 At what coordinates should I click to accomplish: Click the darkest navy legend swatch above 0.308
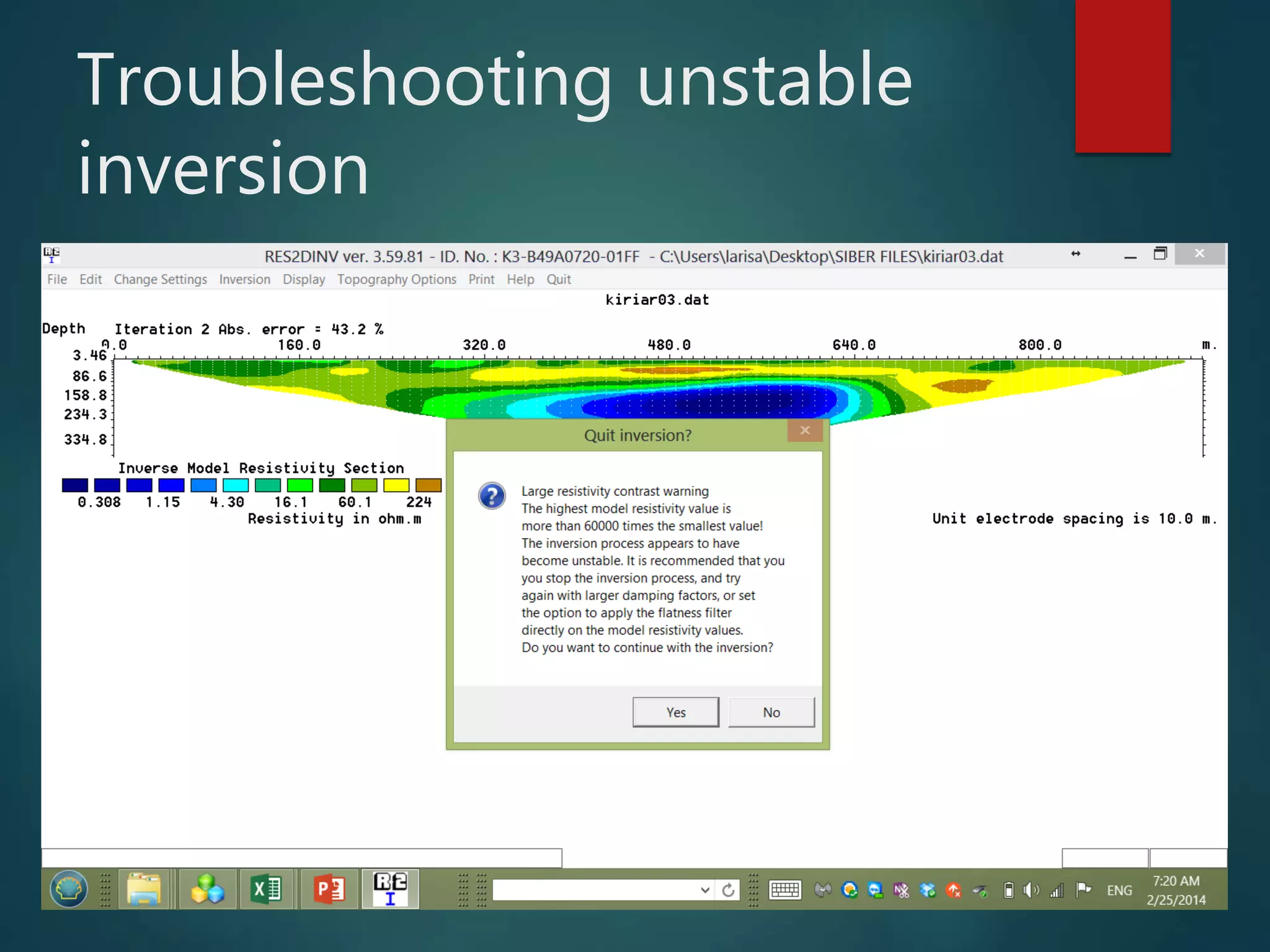(x=74, y=485)
